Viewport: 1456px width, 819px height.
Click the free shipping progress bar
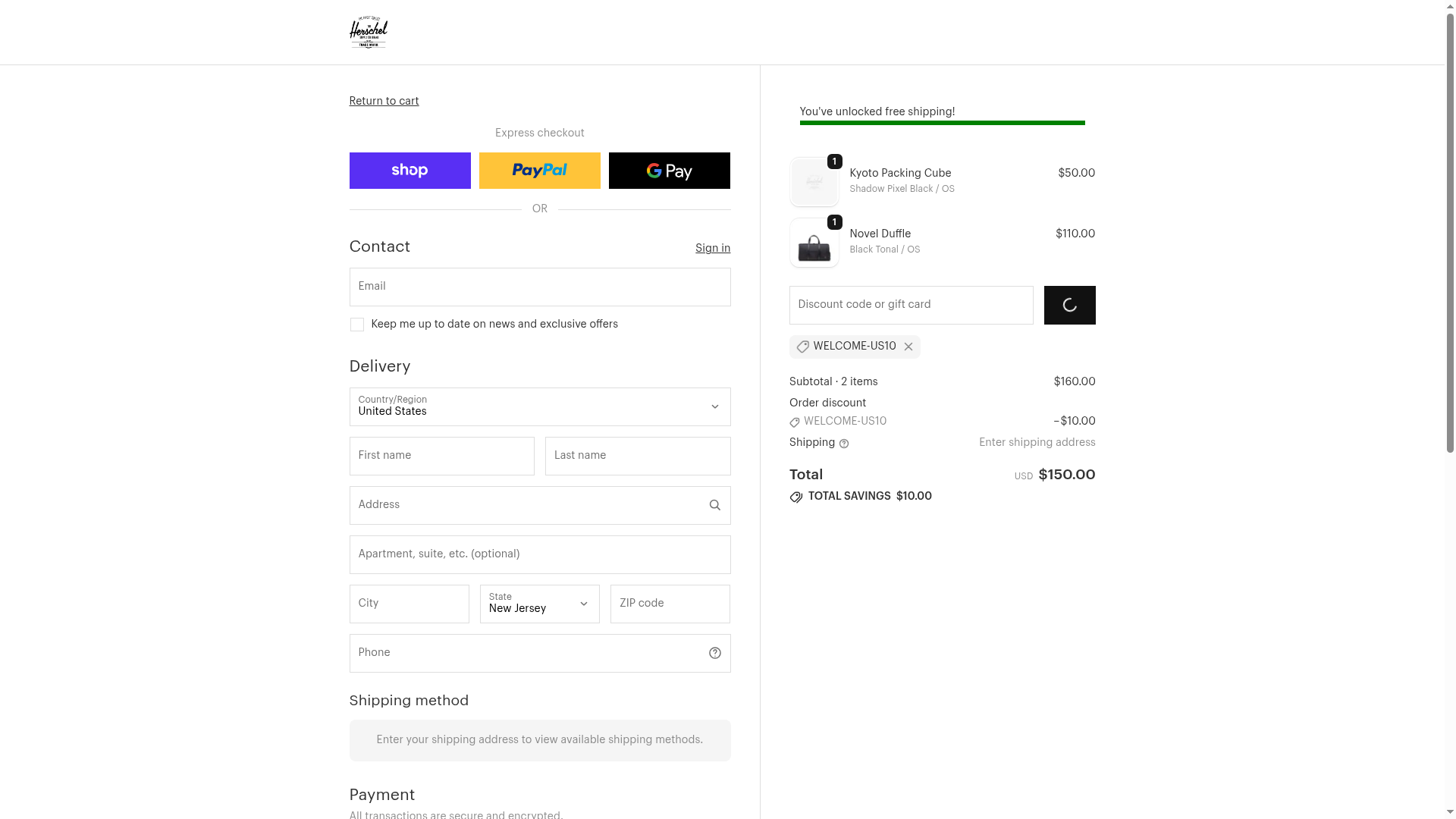pyautogui.click(x=942, y=123)
